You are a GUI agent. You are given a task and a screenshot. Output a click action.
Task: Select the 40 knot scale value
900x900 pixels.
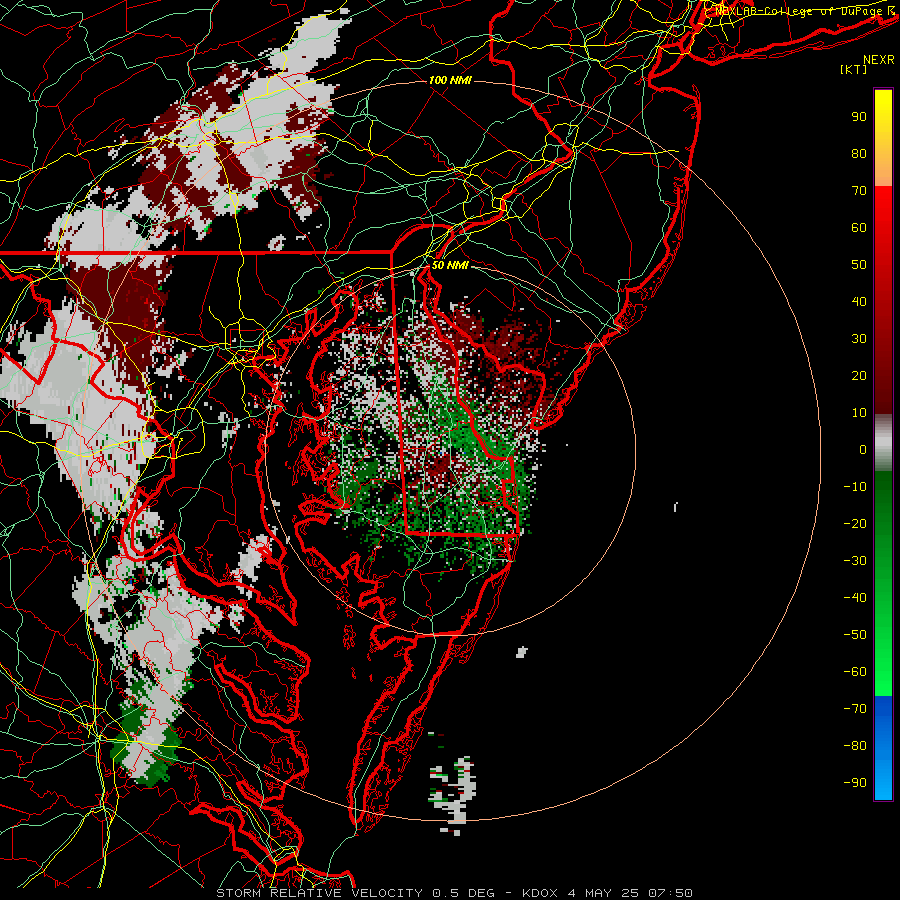pos(859,301)
